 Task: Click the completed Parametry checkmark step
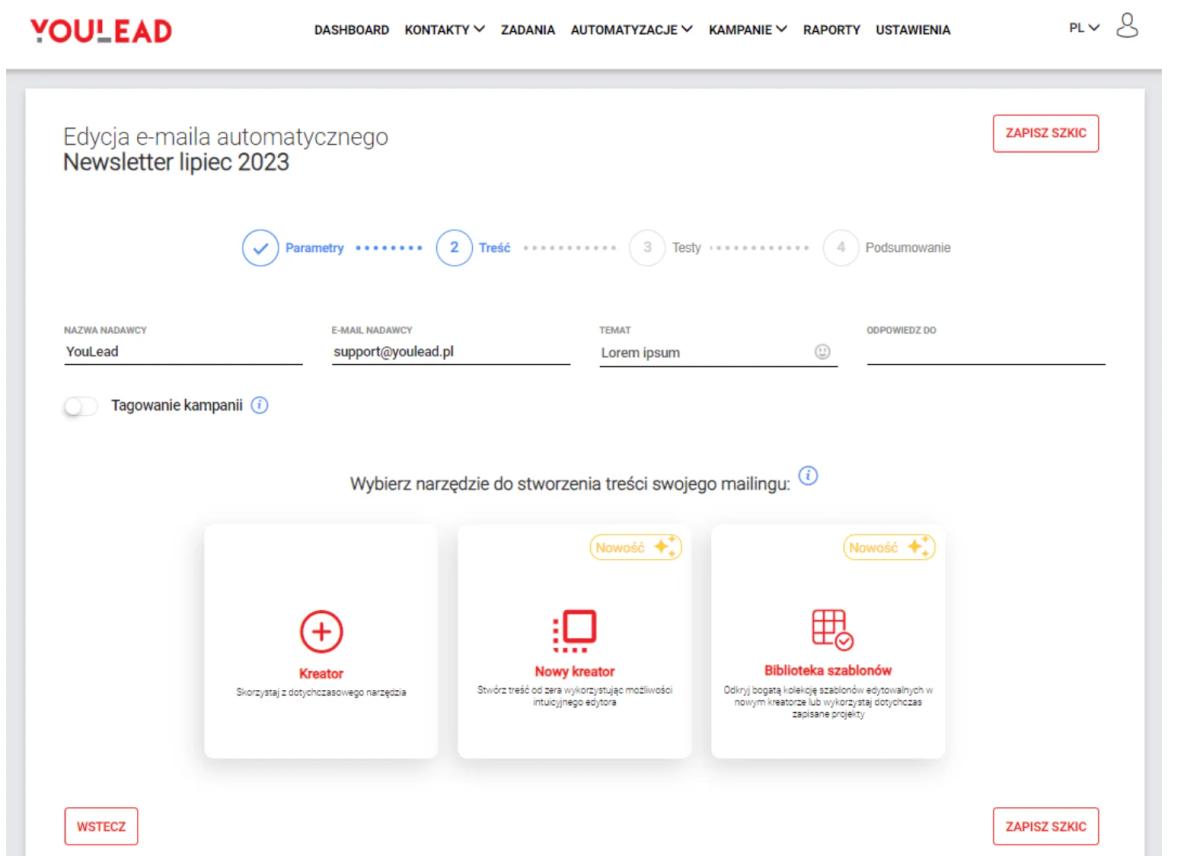click(x=261, y=247)
